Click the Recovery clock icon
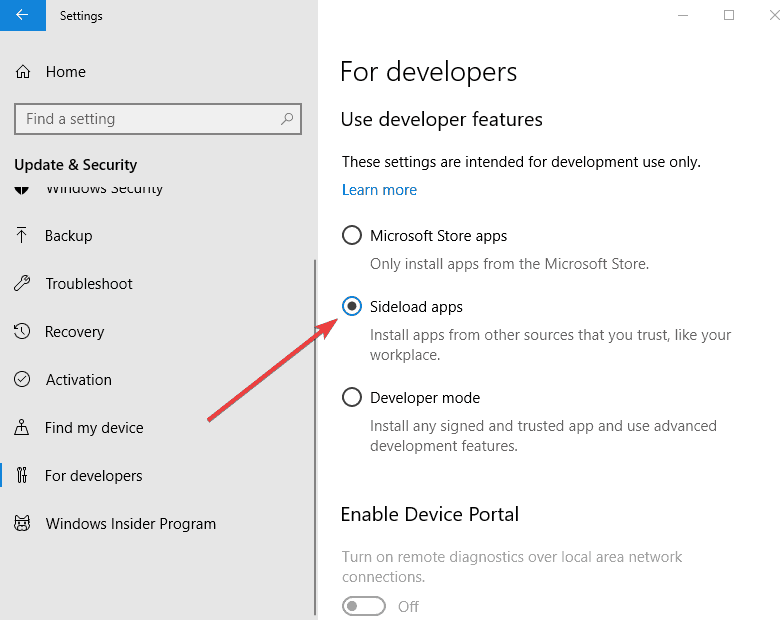This screenshot has width=783, height=620. point(22,331)
